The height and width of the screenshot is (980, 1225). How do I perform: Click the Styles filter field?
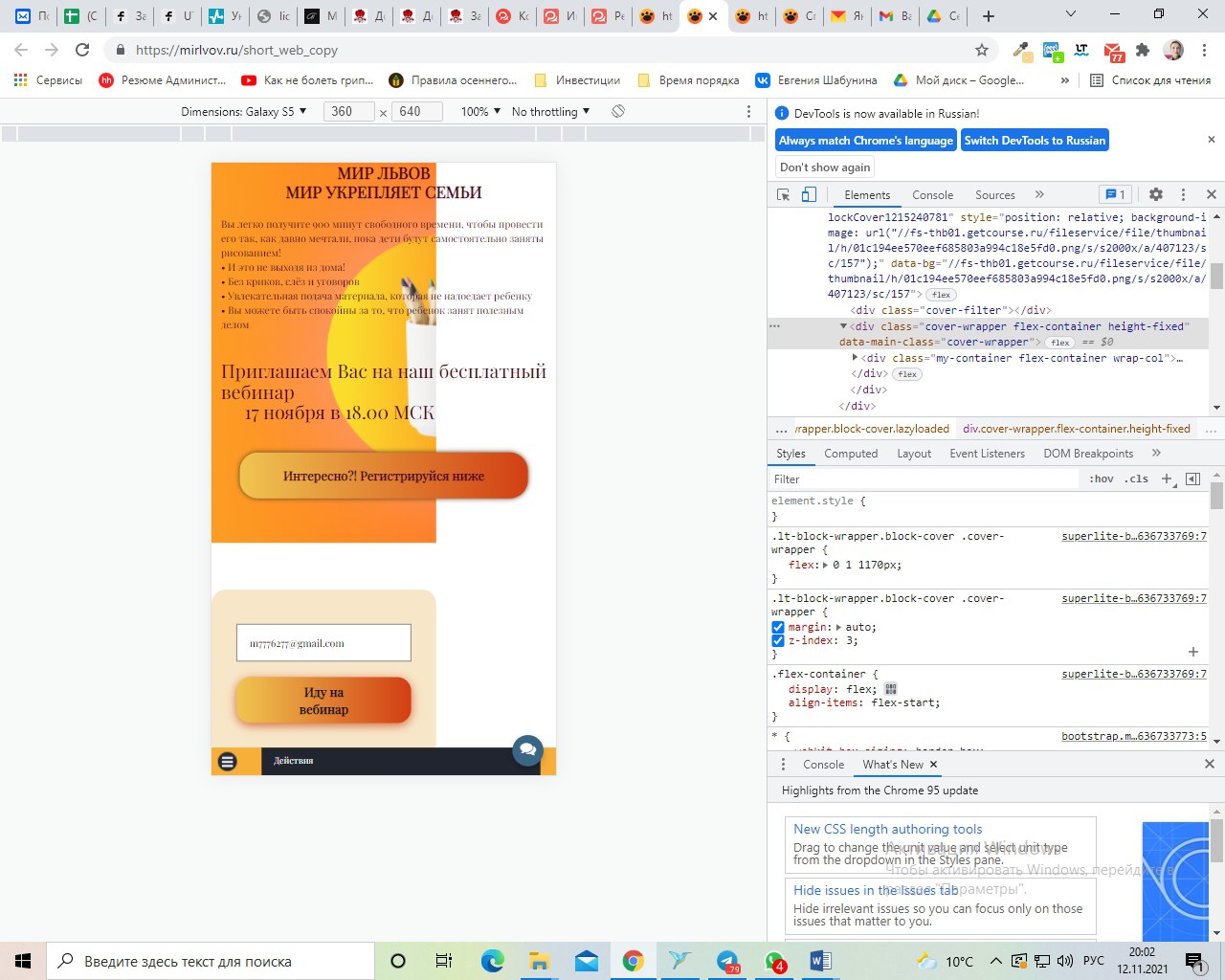(x=924, y=479)
